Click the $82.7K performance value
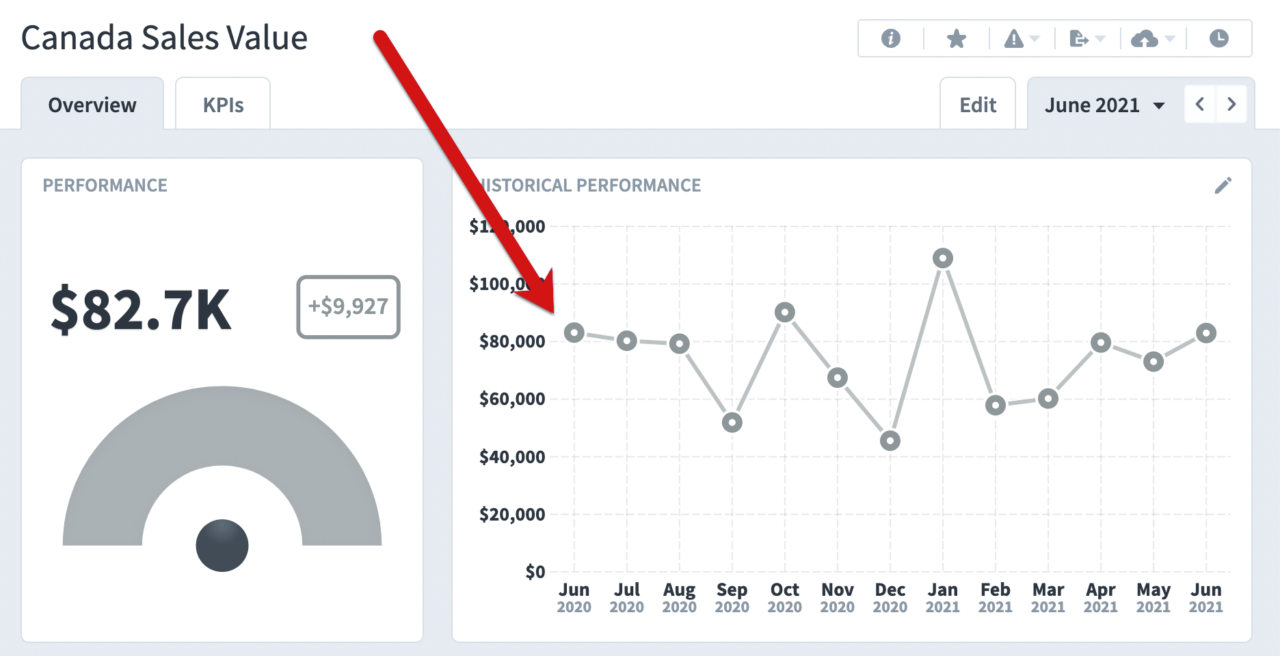The image size is (1280, 656). tap(142, 308)
